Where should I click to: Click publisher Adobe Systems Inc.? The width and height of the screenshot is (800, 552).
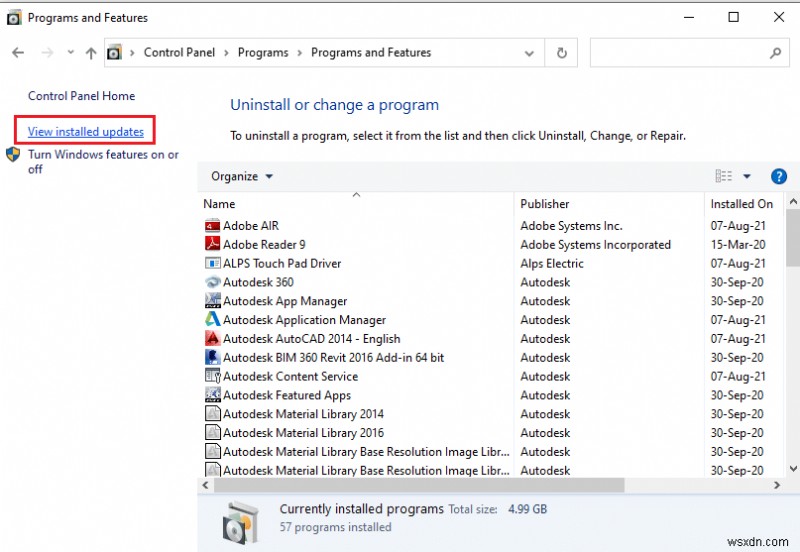[571, 225]
